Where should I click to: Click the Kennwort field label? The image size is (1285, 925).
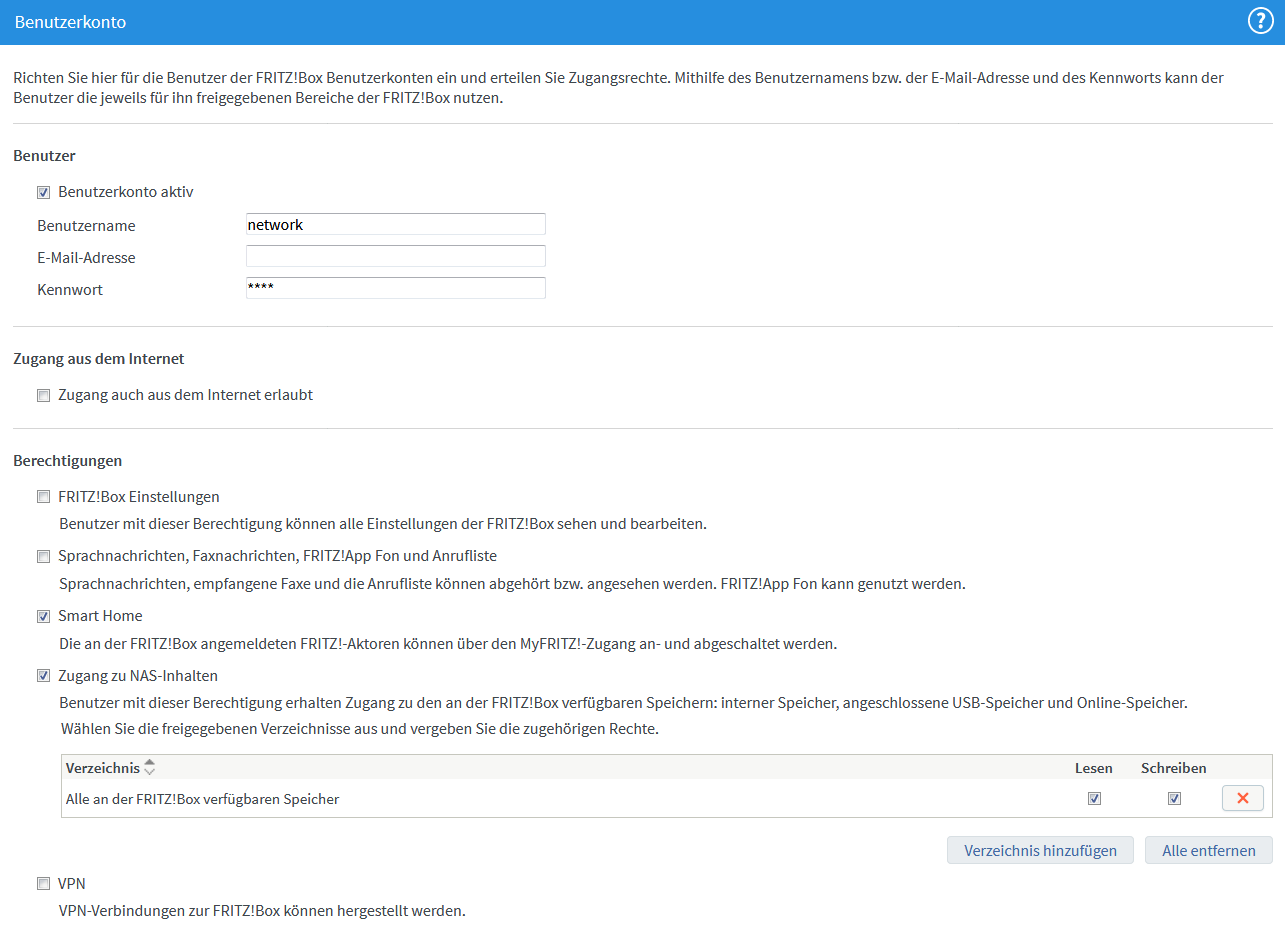(70, 290)
